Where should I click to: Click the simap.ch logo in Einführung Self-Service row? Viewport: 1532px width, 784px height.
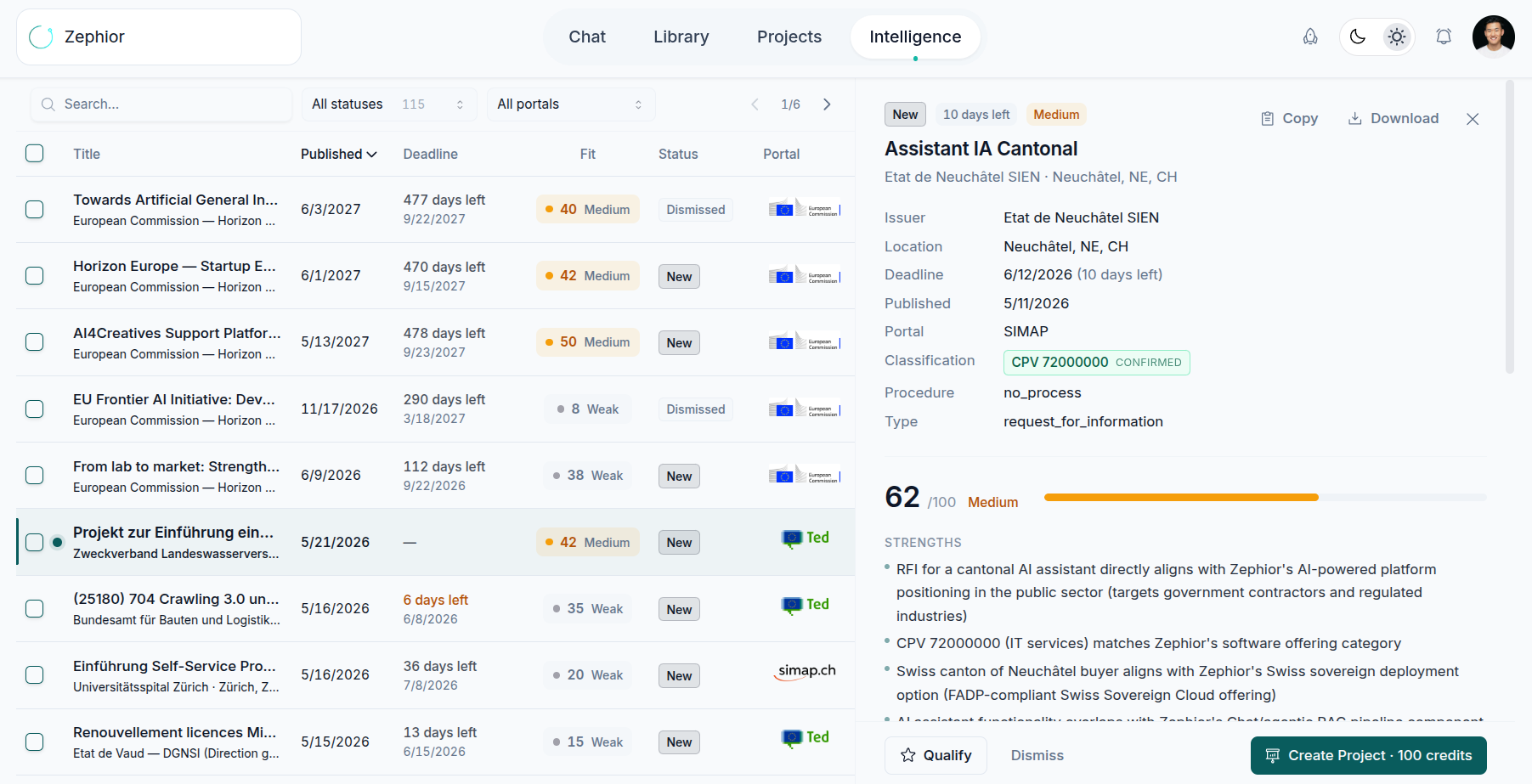click(x=805, y=672)
